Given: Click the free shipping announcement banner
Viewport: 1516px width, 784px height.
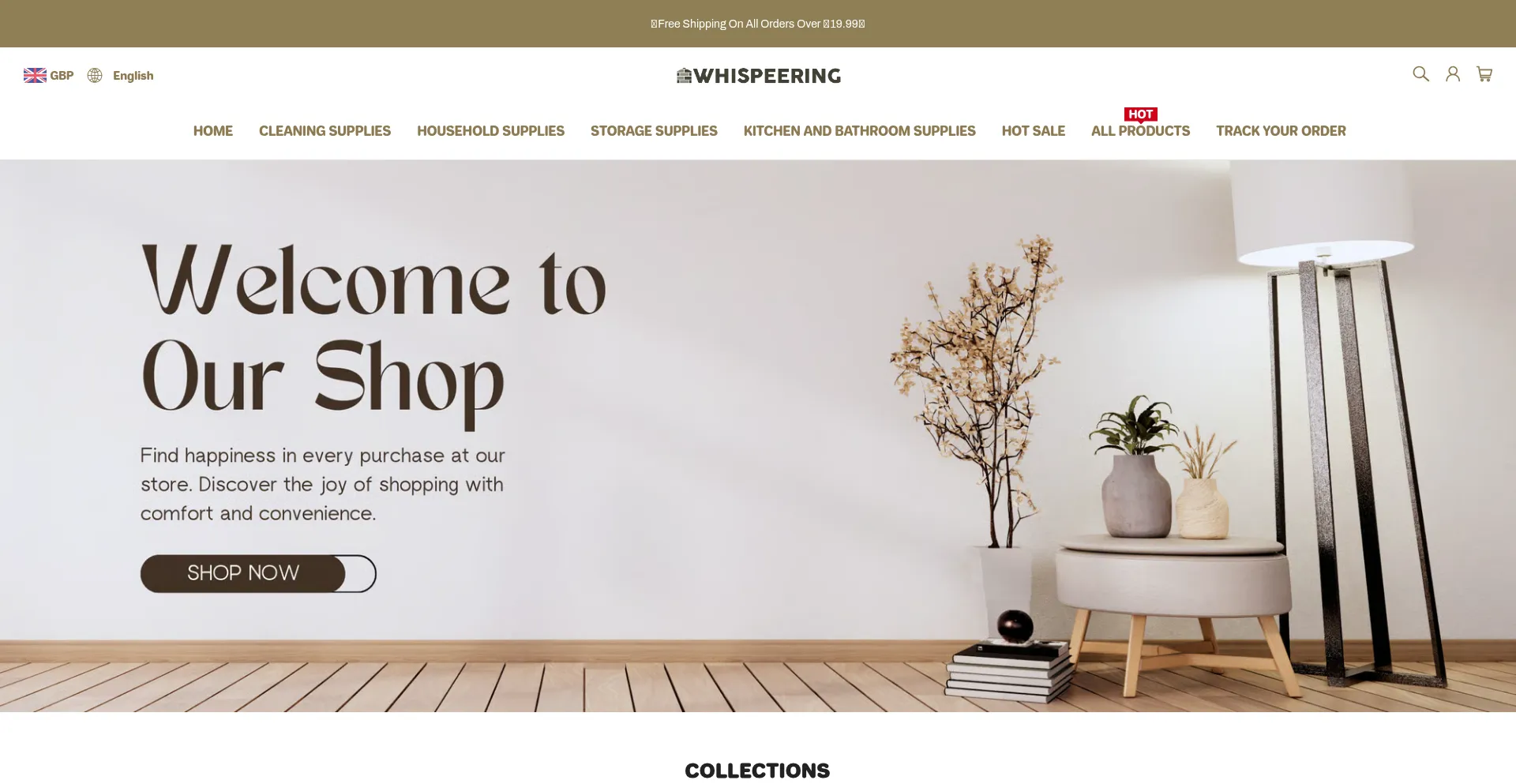Looking at the screenshot, I should coord(758,24).
